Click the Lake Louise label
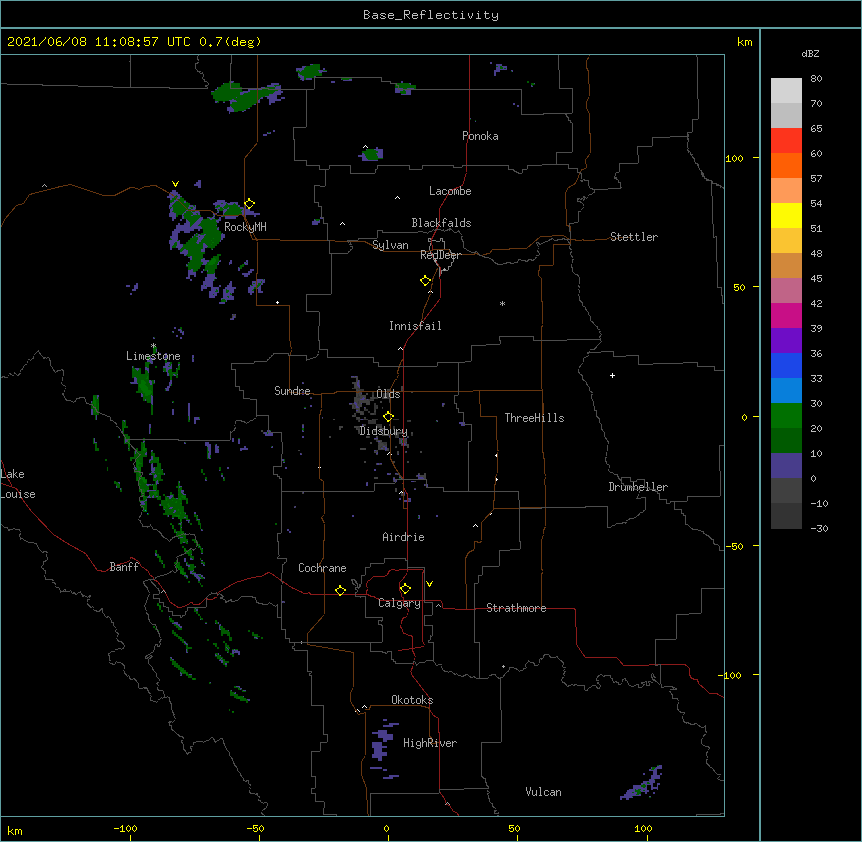This screenshot has width=862, height=842. (x=18, y=484)
